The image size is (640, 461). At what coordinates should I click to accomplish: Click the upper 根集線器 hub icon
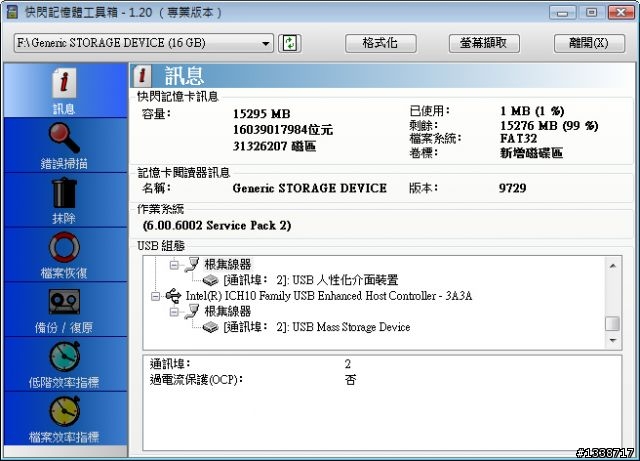coord(192,265)
